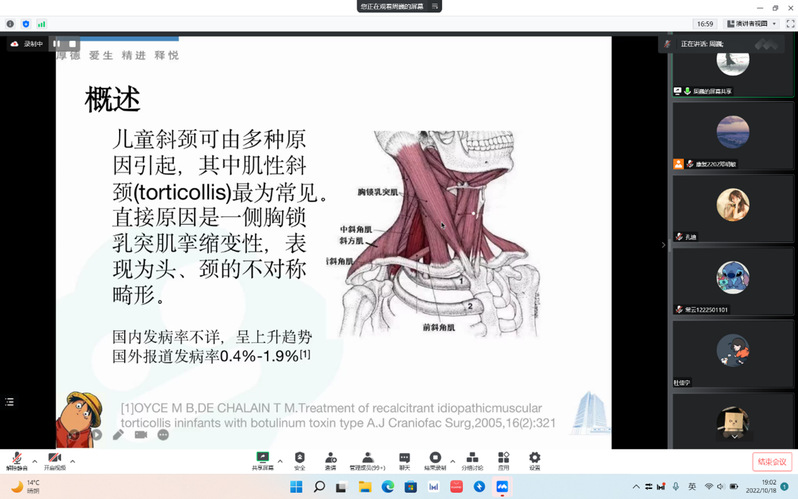
Task: Click the invite participants icon
Action: point(330,459)
